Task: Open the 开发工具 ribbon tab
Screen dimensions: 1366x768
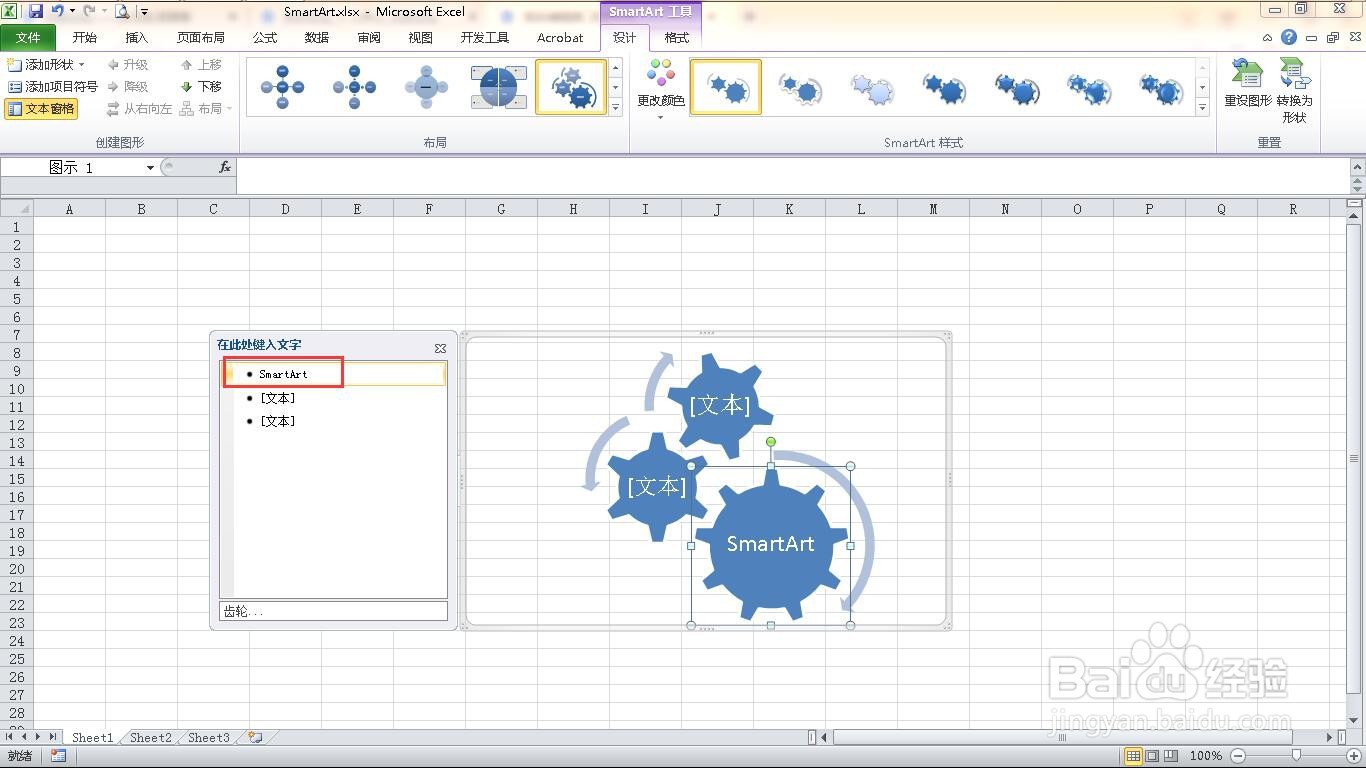Action: (x=485, y=37)
